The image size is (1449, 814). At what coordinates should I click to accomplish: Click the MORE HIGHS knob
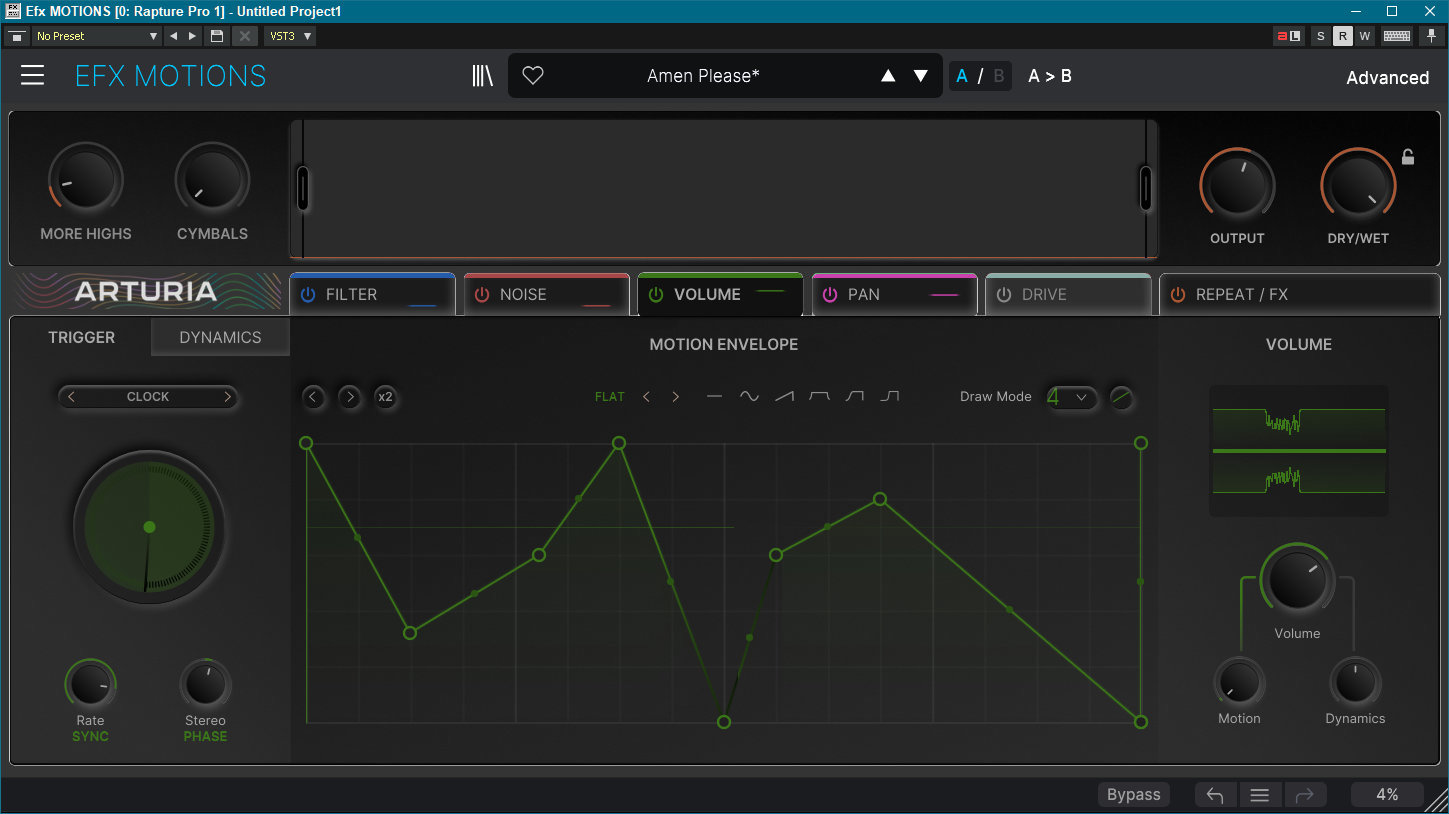[86, 181]
